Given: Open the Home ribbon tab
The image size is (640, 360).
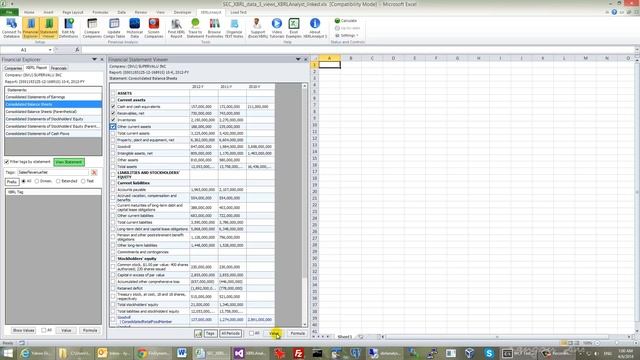Looking at the screenshot, I should (x=29, y=12).
